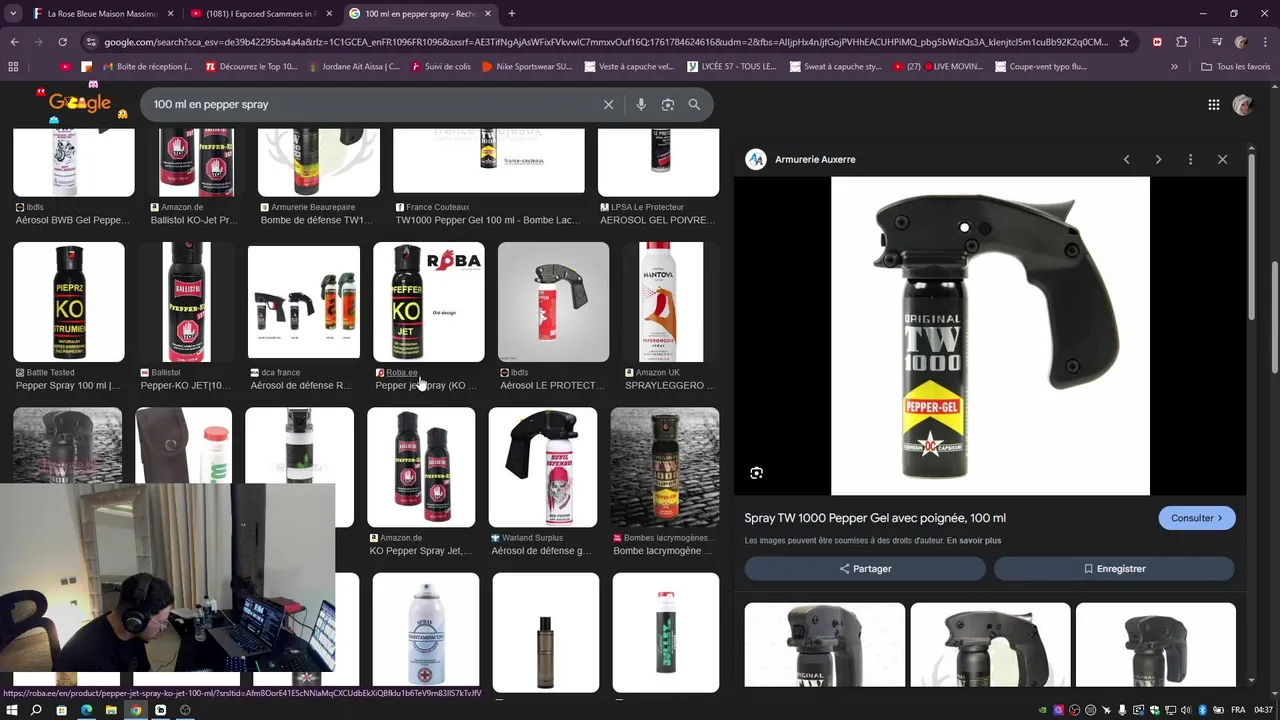Open the Jordane Ait Aissa bookmark
The width and height of the screenshot is (1280, 720).
click(x=353, y=67)
